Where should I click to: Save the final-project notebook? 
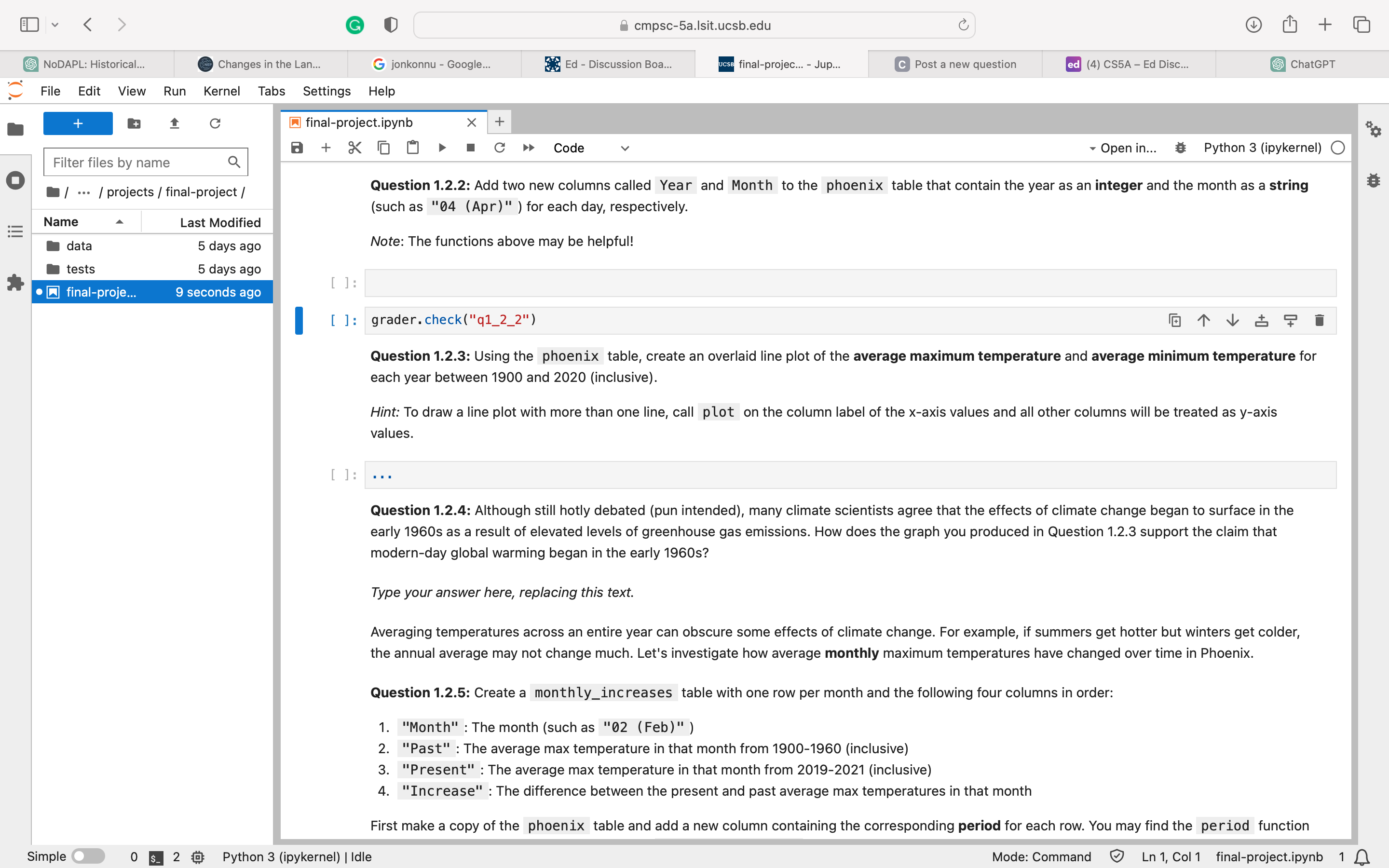click(296, 148)
